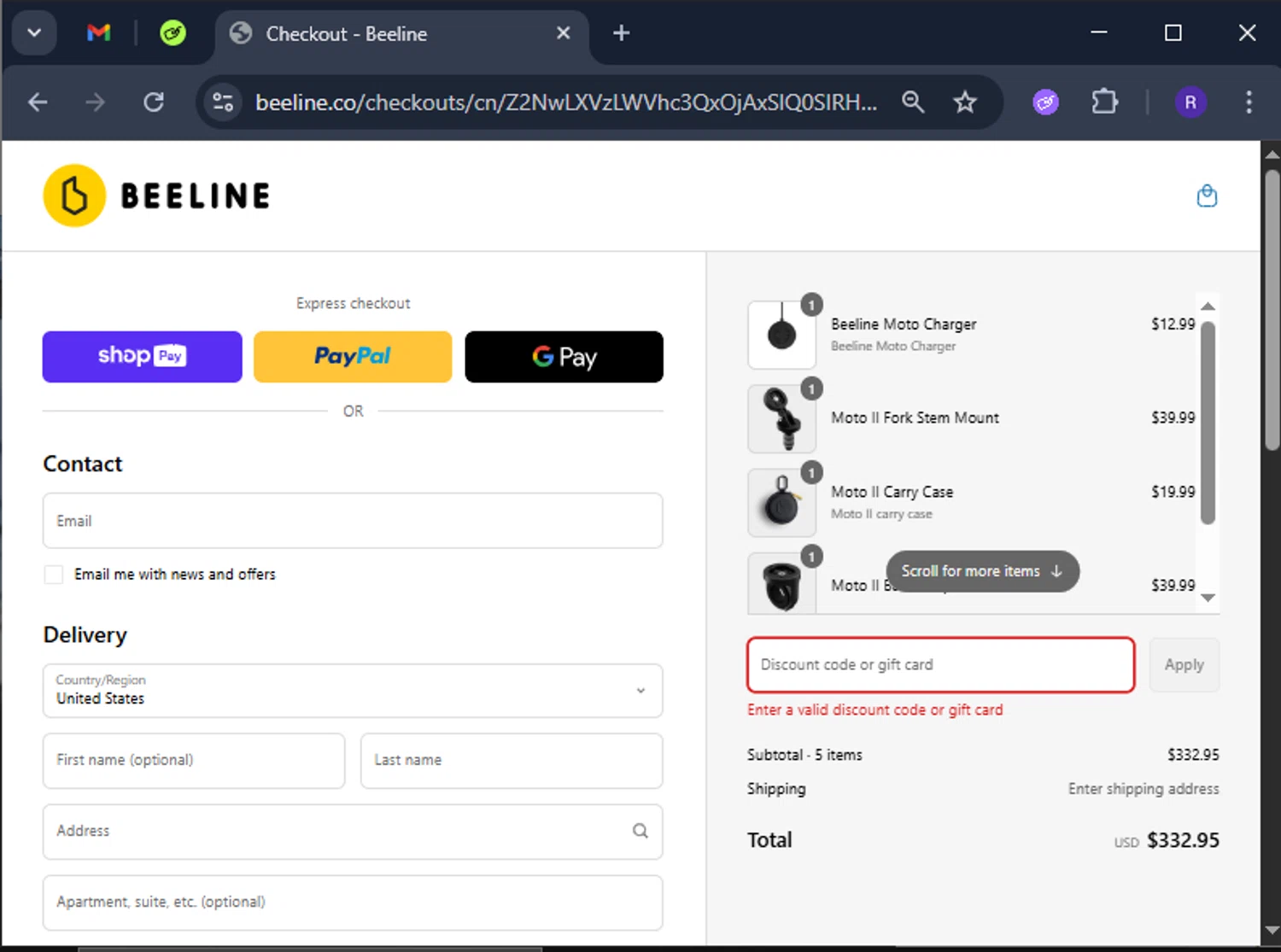
Task: Click the Beeline Moto Charger thumbnail
Action: 781,335
